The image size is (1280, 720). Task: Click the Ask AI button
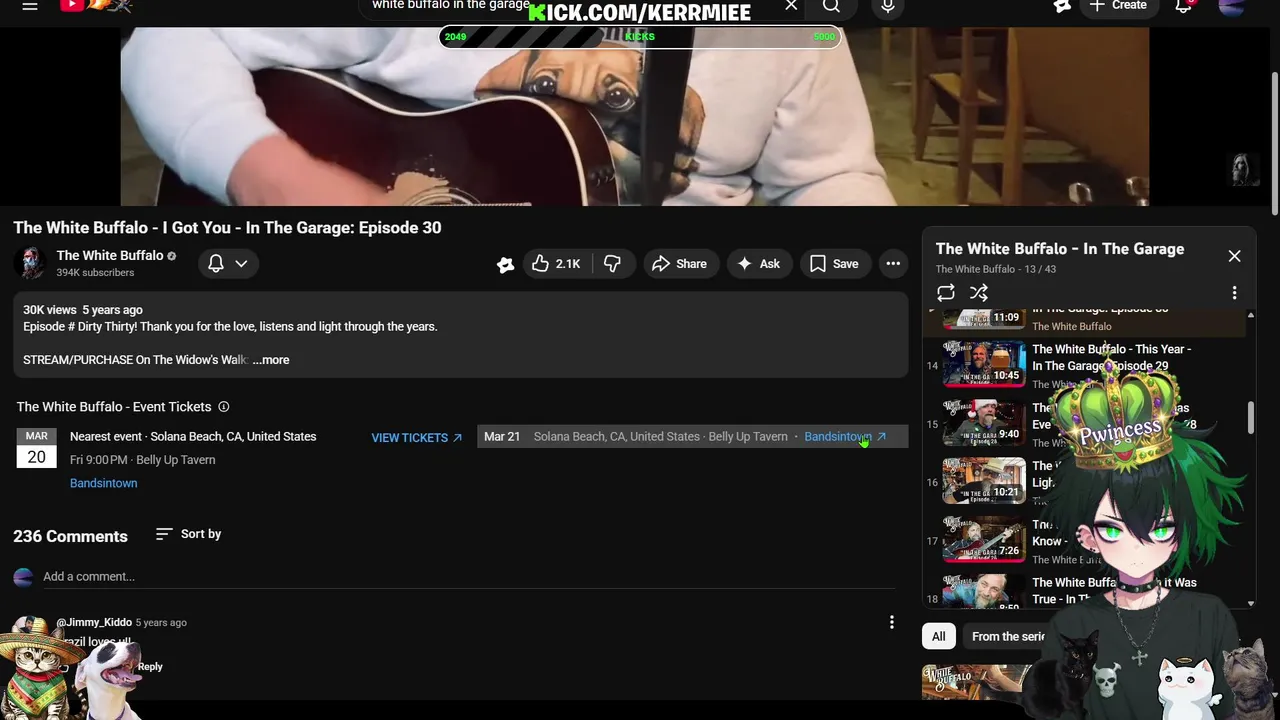tap(759, 264)
